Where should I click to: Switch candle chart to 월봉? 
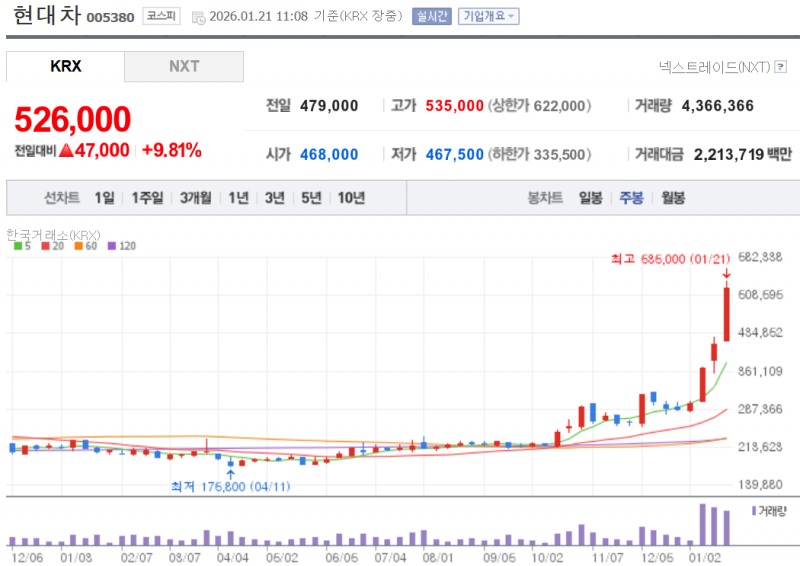tap(673, 198)
